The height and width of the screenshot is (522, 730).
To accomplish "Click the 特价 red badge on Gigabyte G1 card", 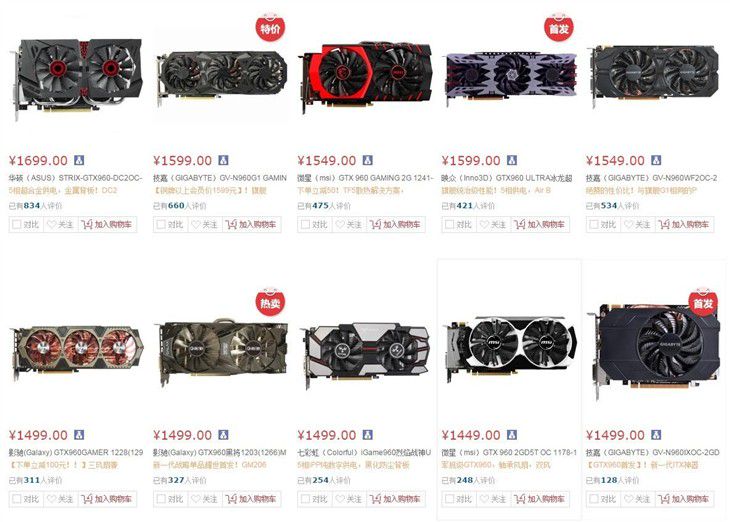I will tap(270, 28).
